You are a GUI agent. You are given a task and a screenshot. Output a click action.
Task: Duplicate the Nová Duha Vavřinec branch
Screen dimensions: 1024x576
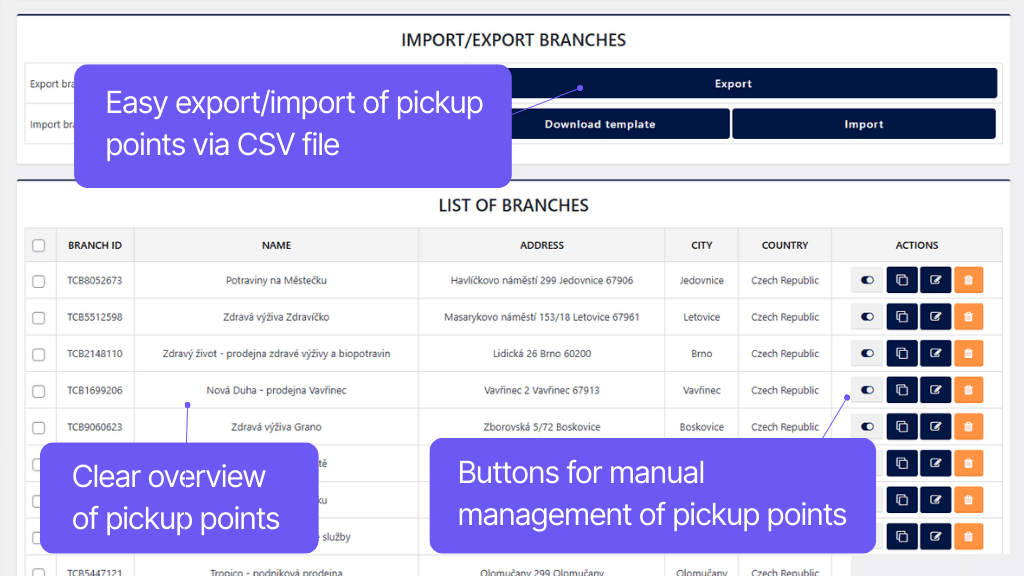coord(902,390)
